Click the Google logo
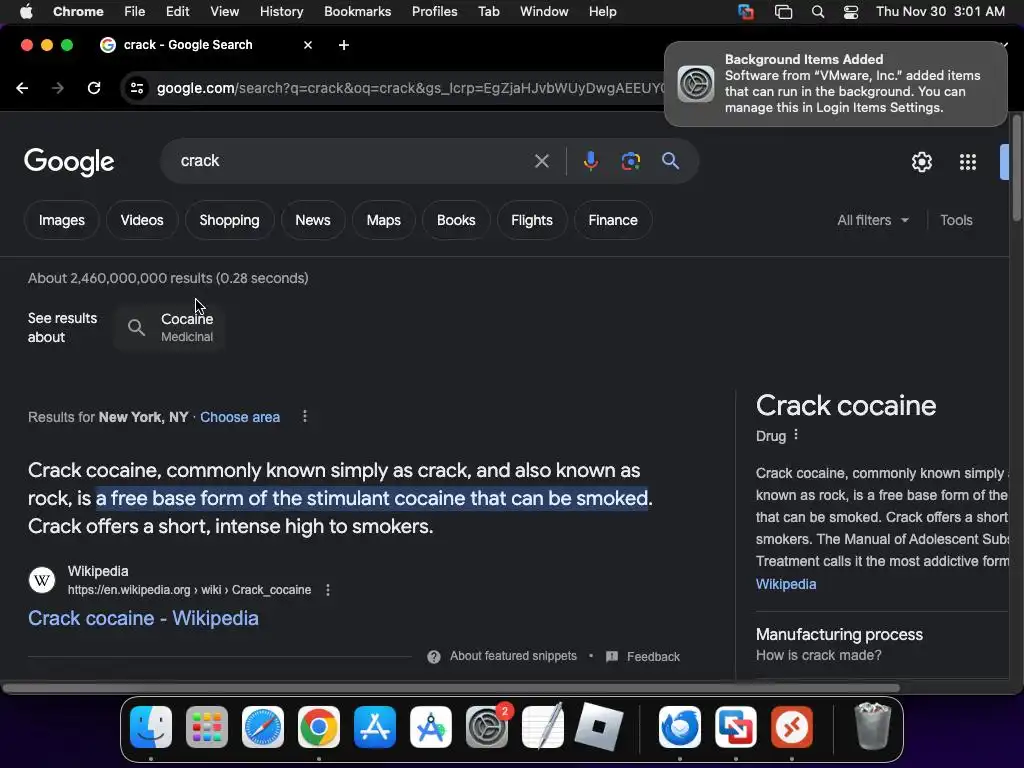Image resolution: width=1024 pixels, height=768 pixels. pyautogui.click(x=69, y=162)
